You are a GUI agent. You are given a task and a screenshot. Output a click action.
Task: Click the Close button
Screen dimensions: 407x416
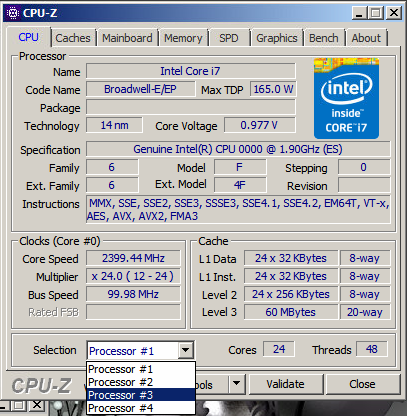[x=362, y=384]
